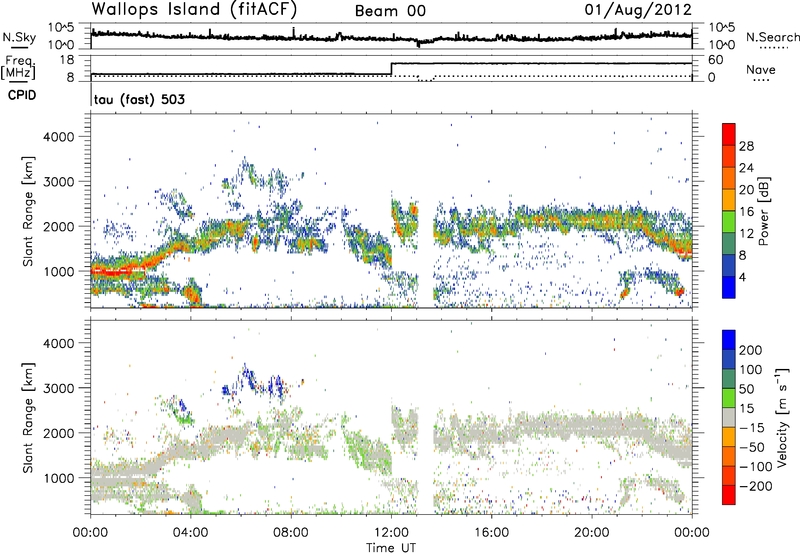800x554 pixels.
Task: Select the '12:00' time tick label
Action: pyautogui.click(x=391, y=533)
